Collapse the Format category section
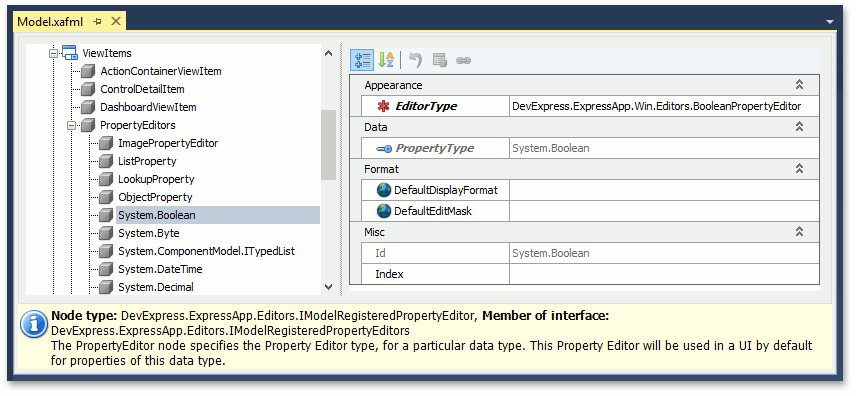The image size is (856, 396). pyautogui.click(x=799, y=169)
